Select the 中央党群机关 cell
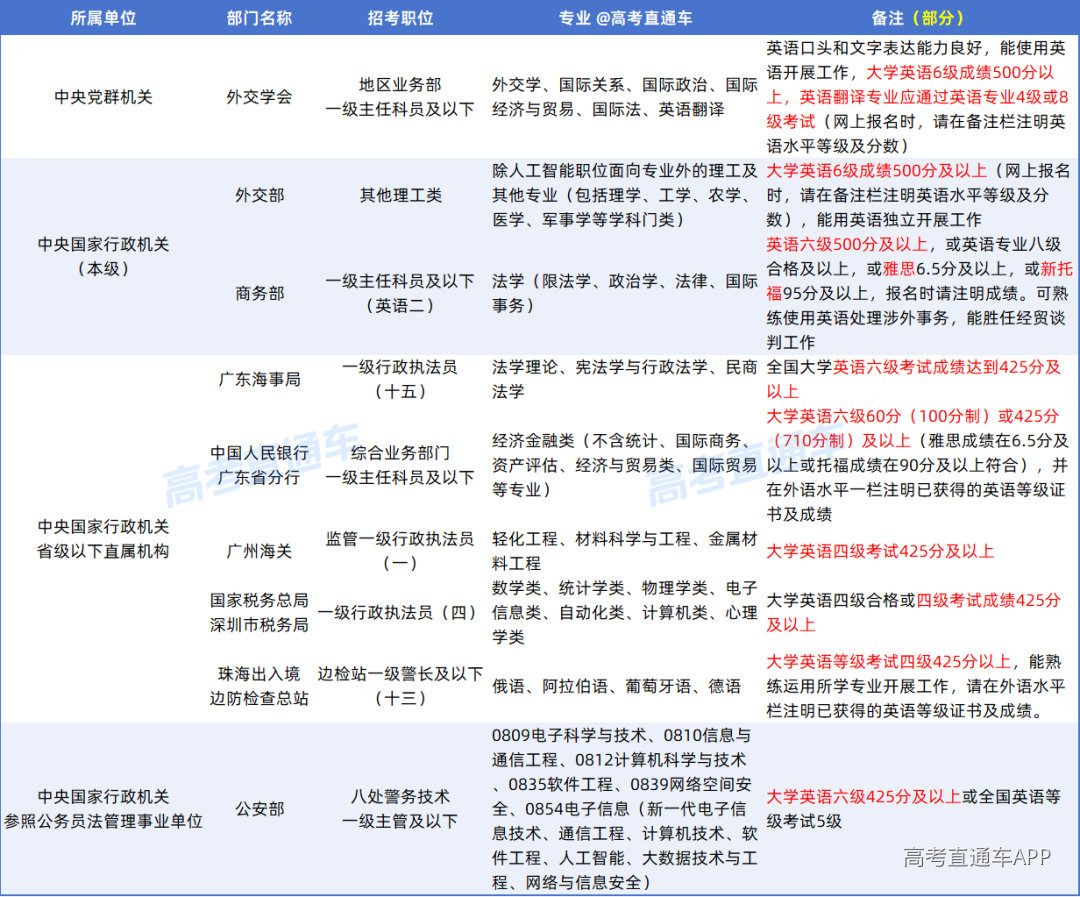This screenshot has width=1080, height=897. pos(103,97)
